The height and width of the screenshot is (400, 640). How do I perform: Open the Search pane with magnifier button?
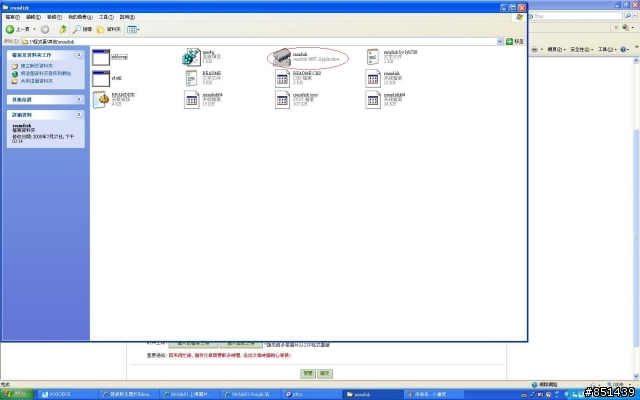[x=82, y=29]
